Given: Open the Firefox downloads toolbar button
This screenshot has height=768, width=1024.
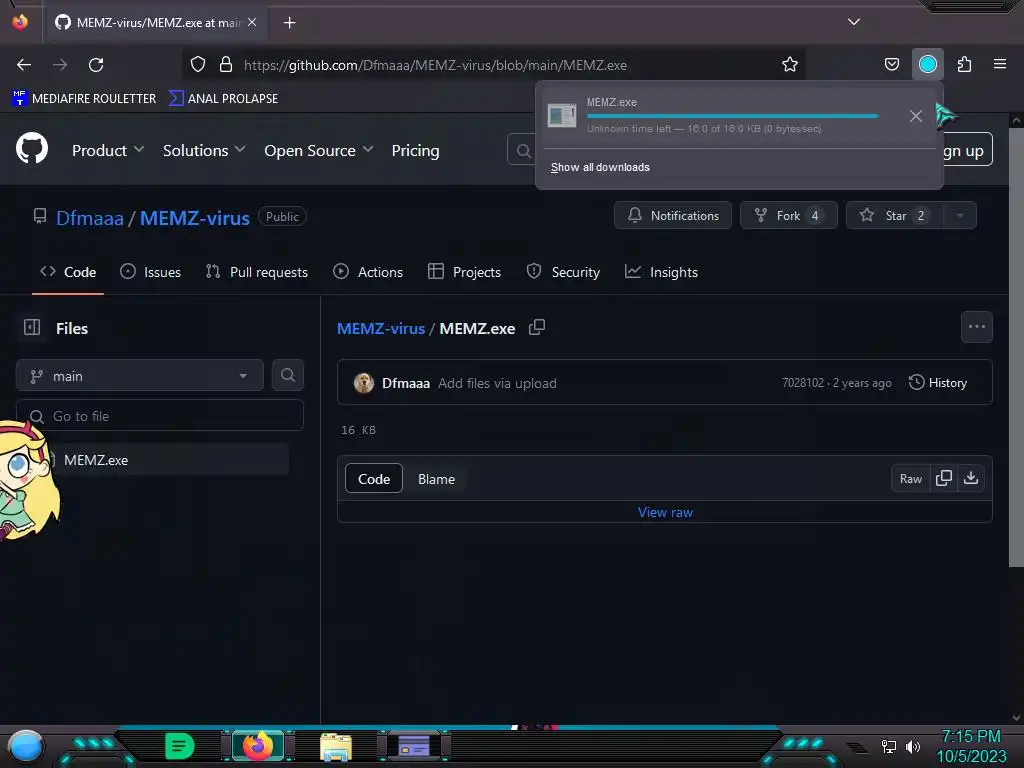Looking at the screenshot, I should coord(927,65).
